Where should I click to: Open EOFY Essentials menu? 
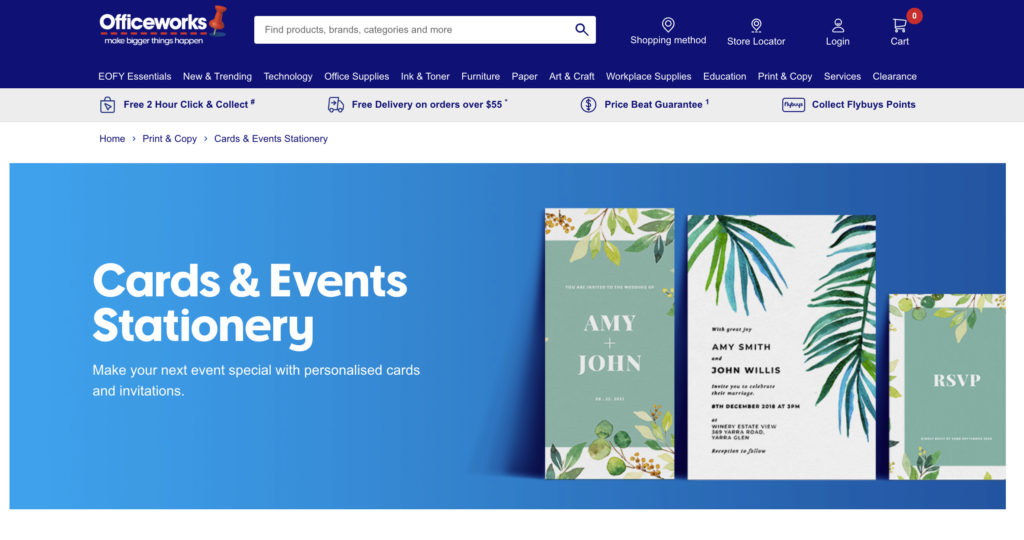click(x=135, y=76)
